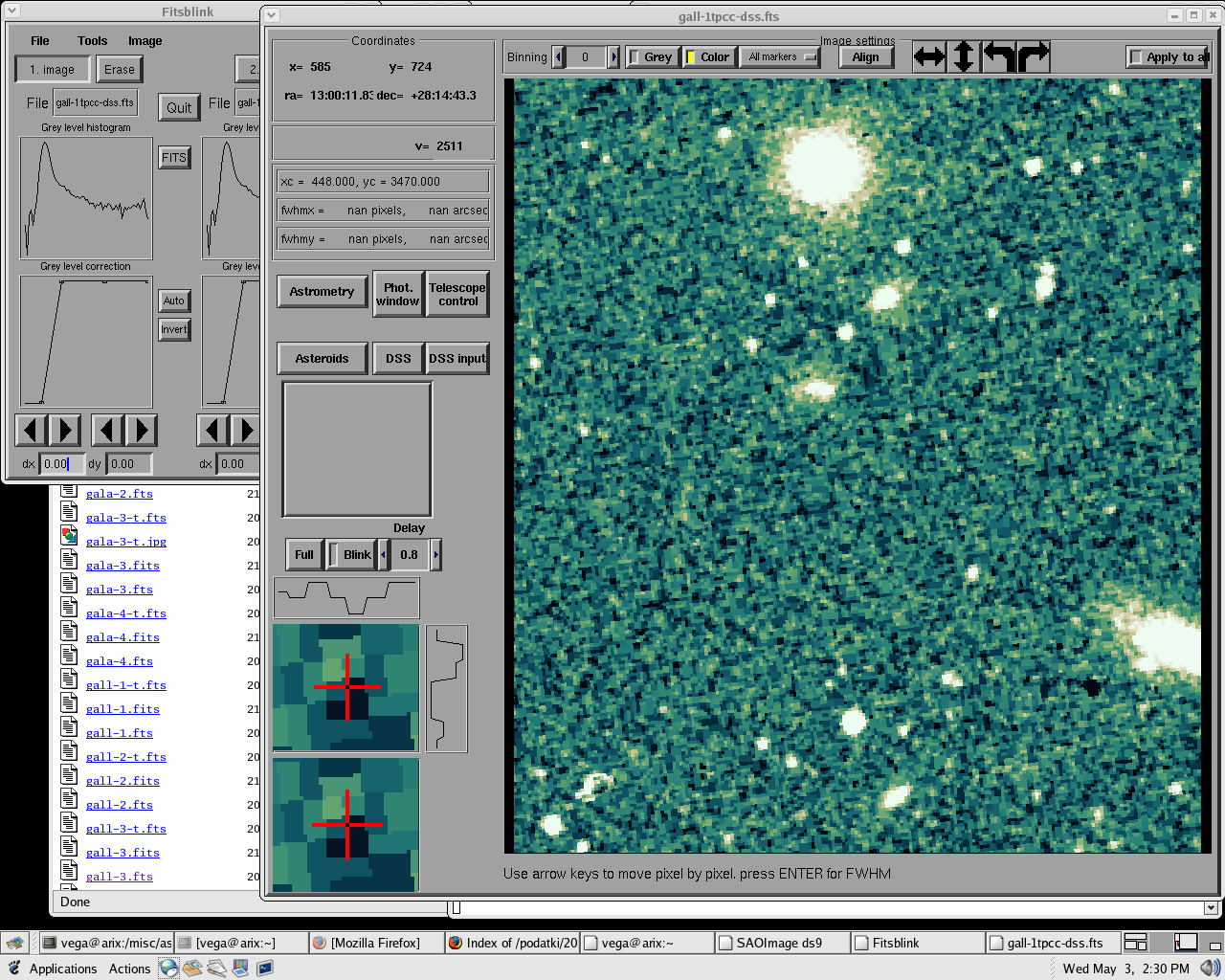This screenshot has height=980, width=1225.
Task: Open the Fitsblink window menu arrow
Action: [x=13, y=11]
